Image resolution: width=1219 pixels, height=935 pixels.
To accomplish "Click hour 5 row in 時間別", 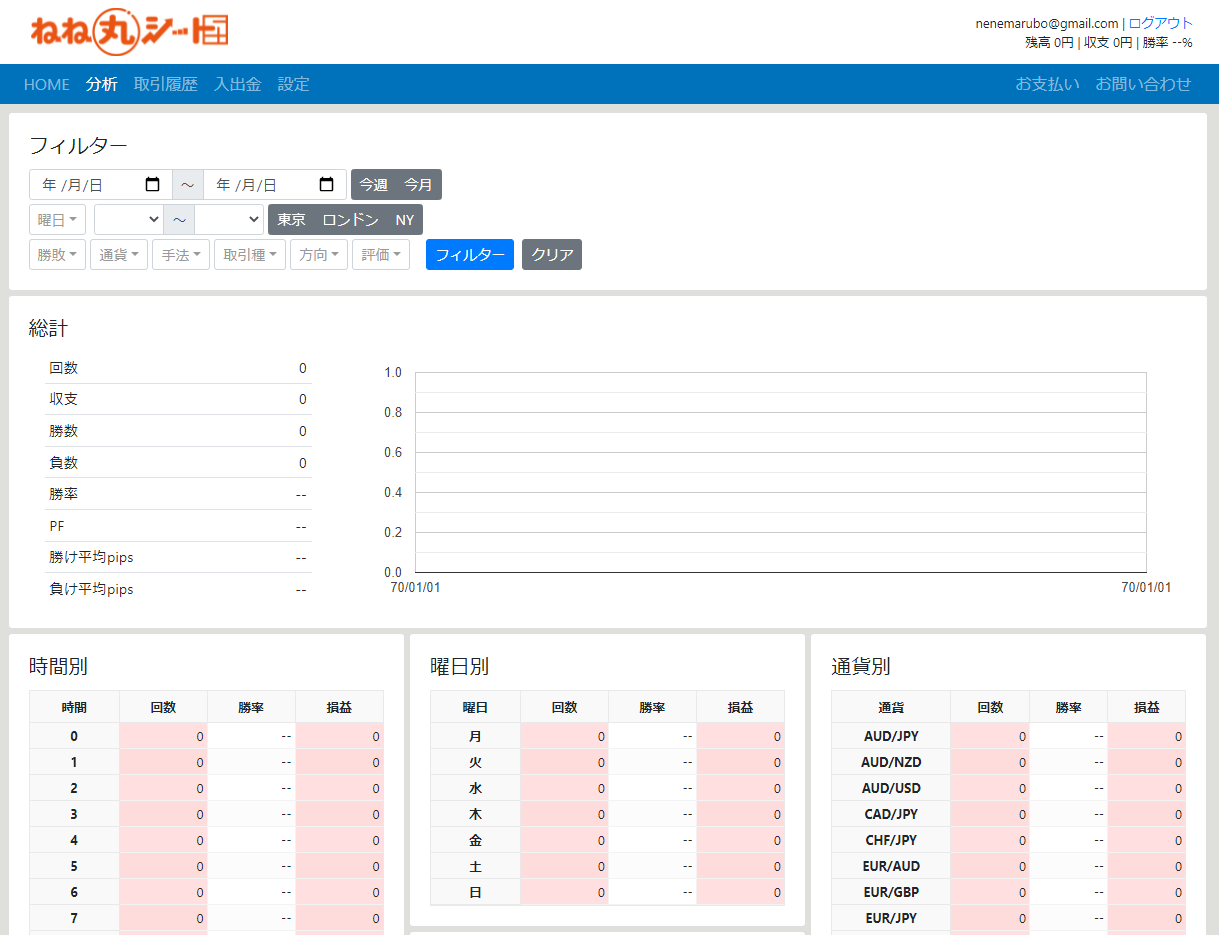I will [206, 866].
